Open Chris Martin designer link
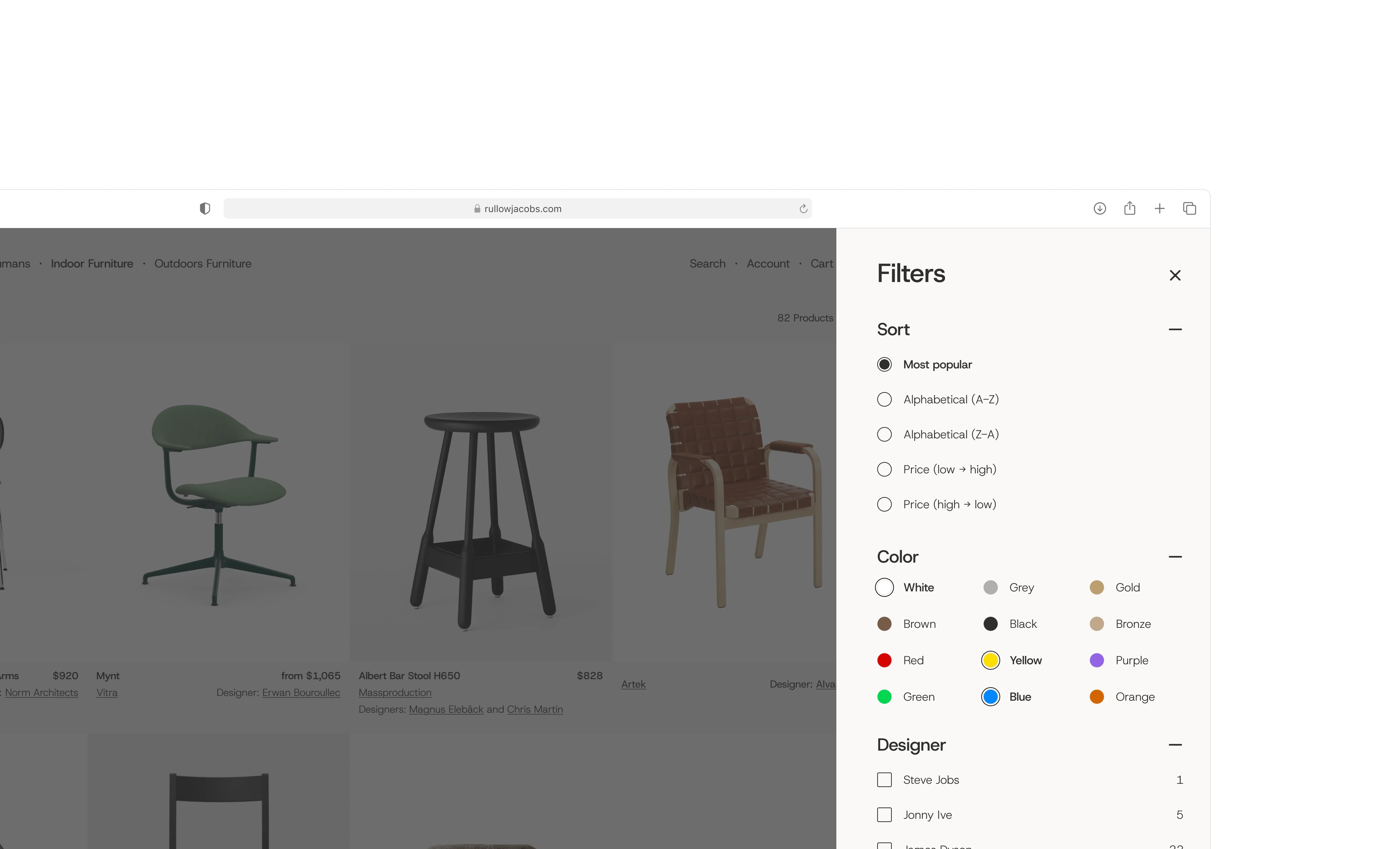Image resolution: width=1400 pixels, height=849 pixels. 534,710
